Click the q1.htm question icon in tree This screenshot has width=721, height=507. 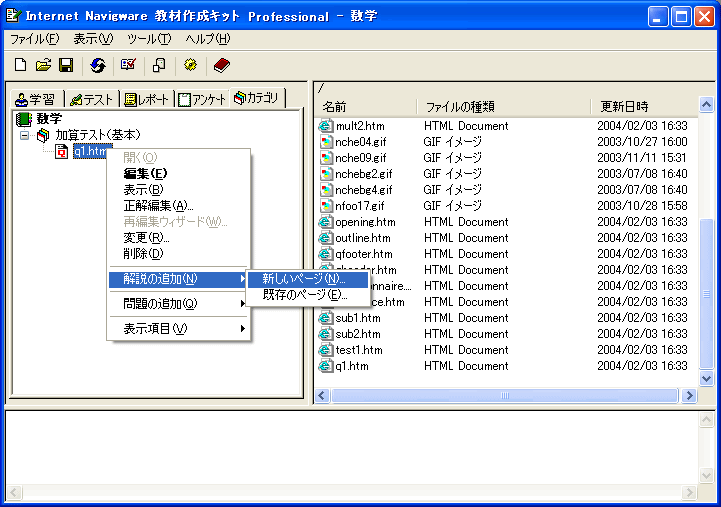62,151
